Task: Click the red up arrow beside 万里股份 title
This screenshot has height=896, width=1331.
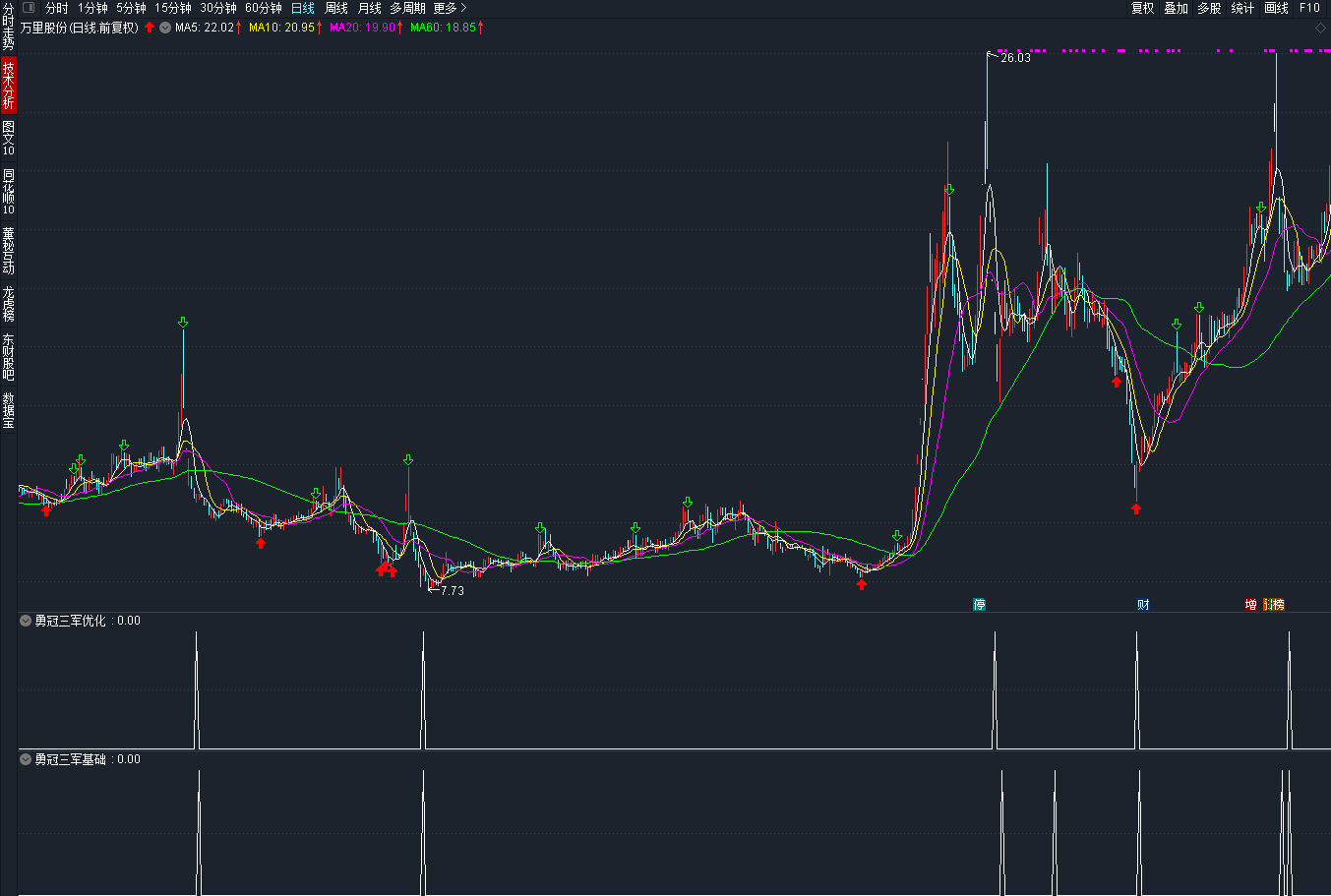Action: pos(150,28)
